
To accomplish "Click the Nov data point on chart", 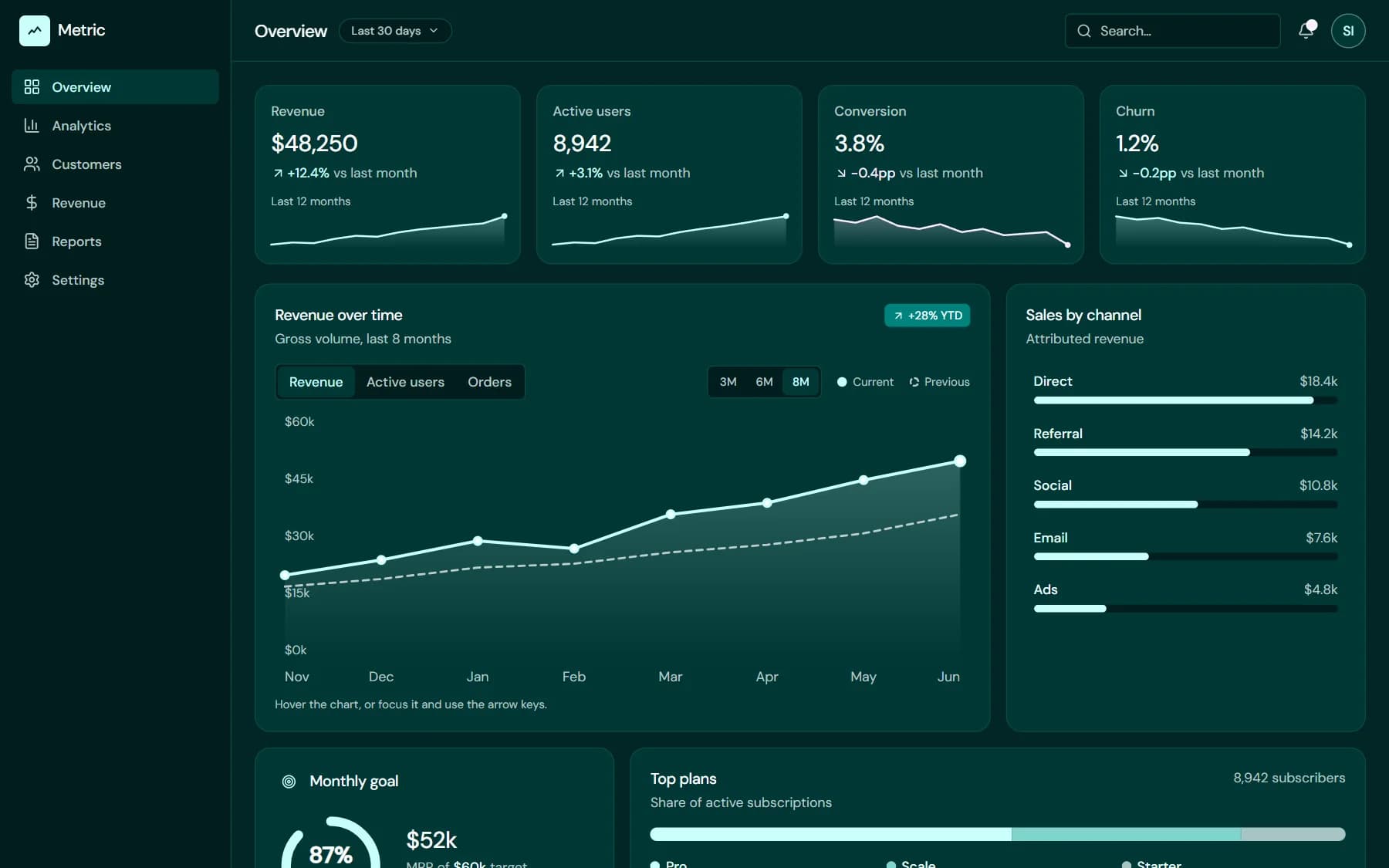I will point(285,575).
